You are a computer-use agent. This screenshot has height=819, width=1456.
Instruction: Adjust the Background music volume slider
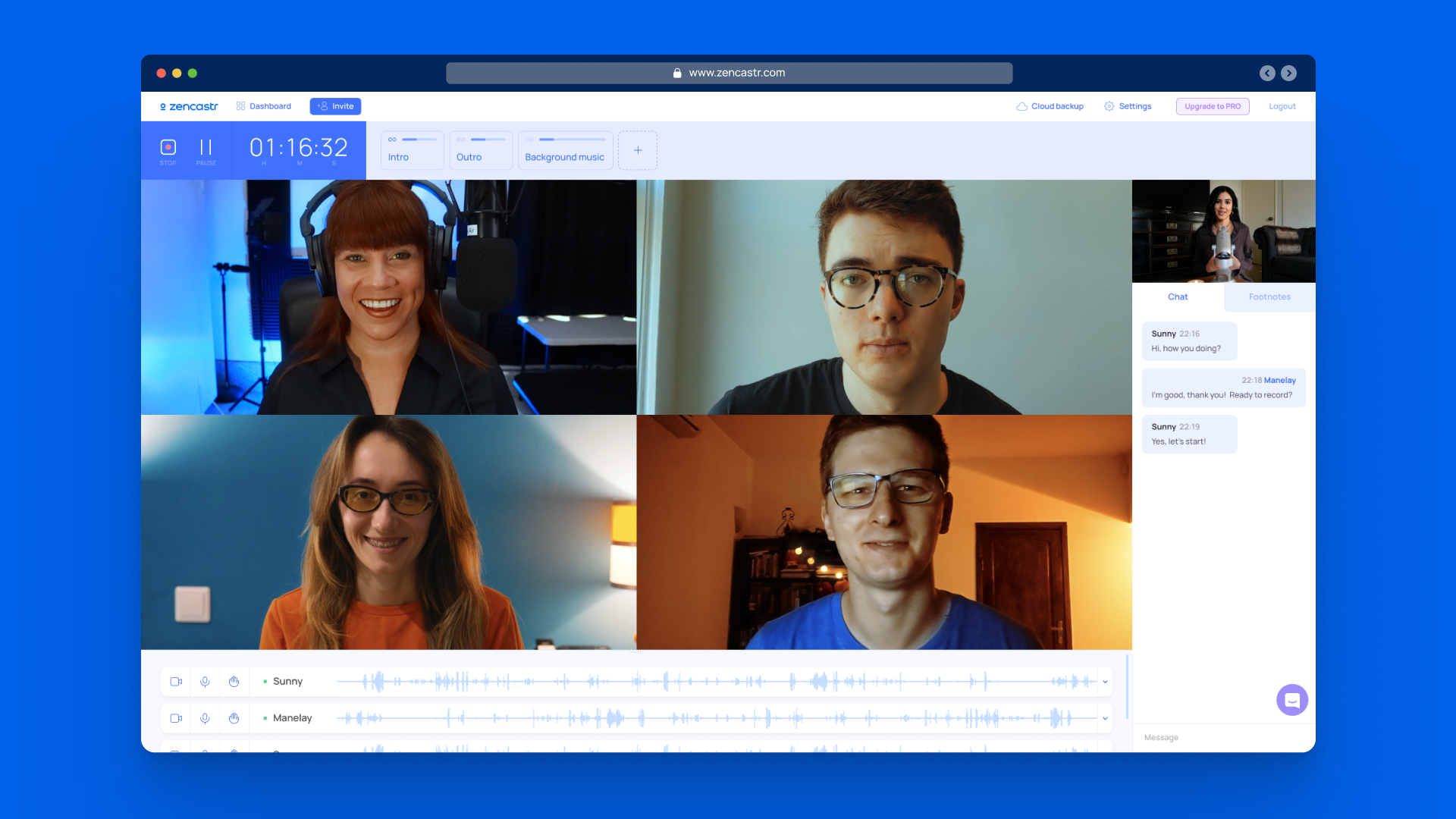coord(572,140)
